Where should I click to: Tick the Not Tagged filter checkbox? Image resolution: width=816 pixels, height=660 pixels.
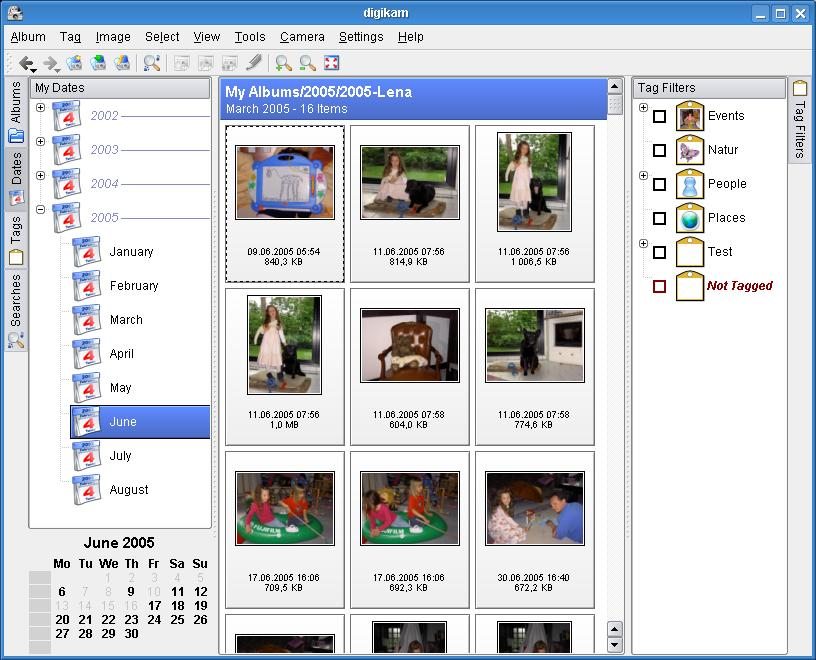tap(659, 286)
